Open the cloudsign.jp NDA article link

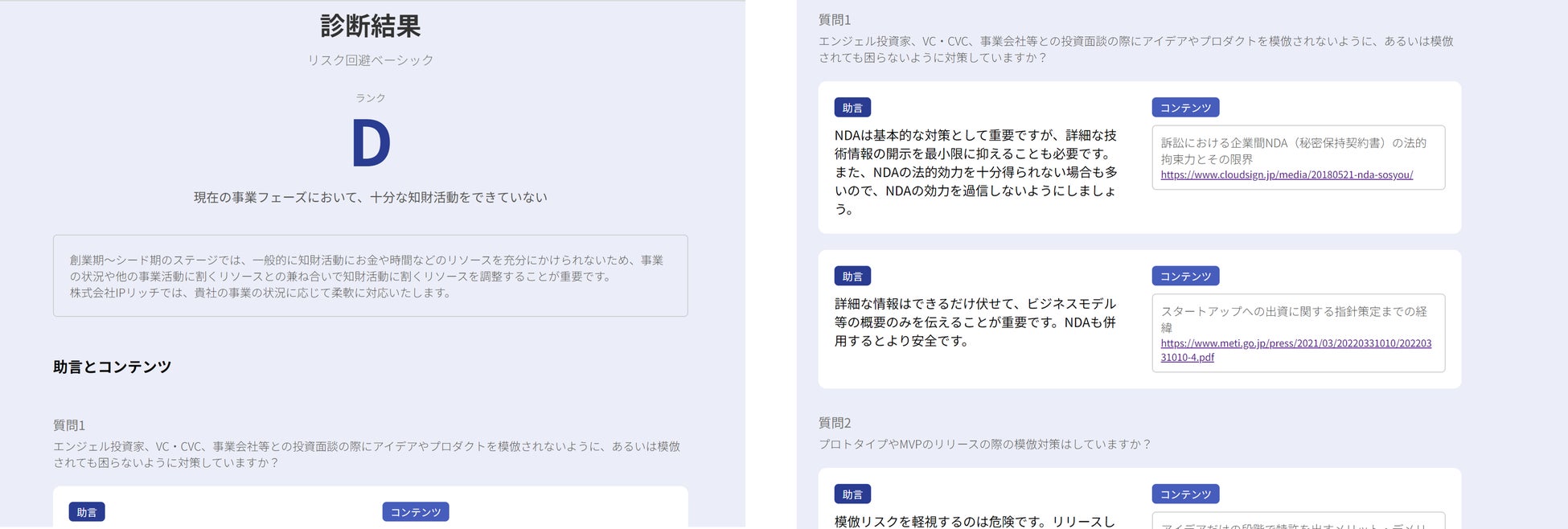pyautogui.click(x=1287, y=174)
